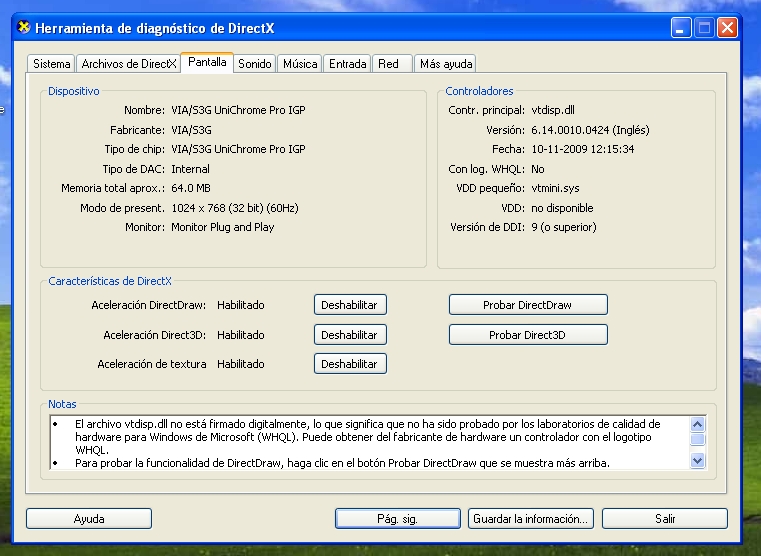This screenshot has height=556, width=761.
Task: Click Guardar la información button
Action: 530,519
